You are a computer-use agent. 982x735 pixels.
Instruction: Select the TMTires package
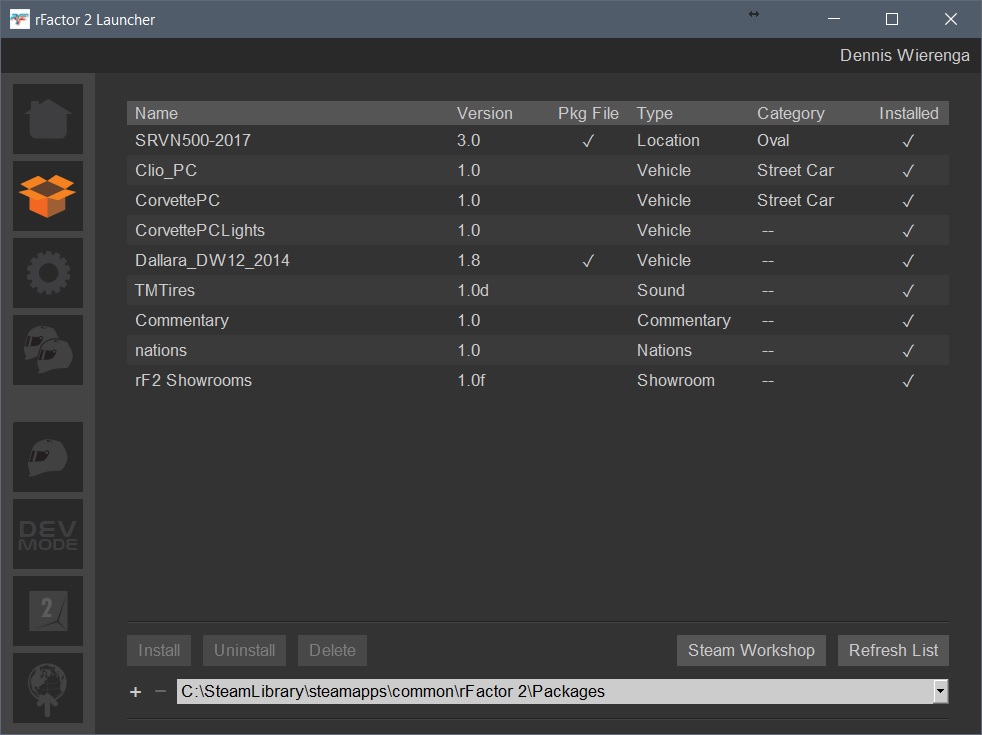click(x=537, y=290)
